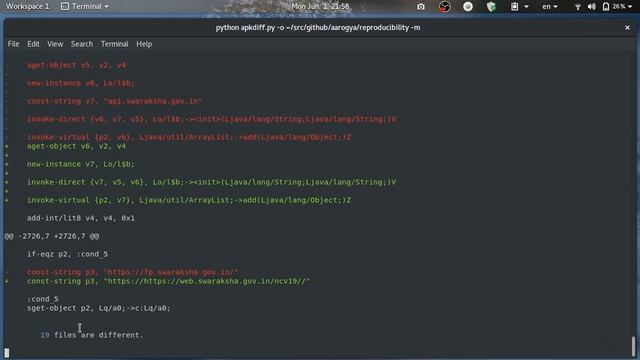Click the volume speaker icon
640x360 pixels.
pos(591,7)
